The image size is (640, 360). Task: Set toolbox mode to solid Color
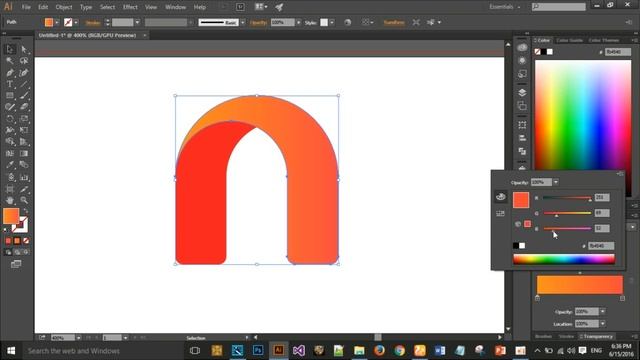click(x=8, y=241)
